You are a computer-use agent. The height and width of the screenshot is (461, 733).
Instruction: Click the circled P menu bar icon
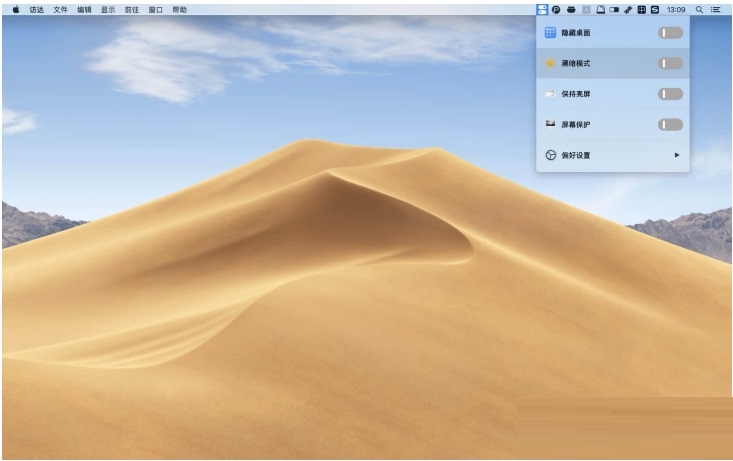pos(556,9)
